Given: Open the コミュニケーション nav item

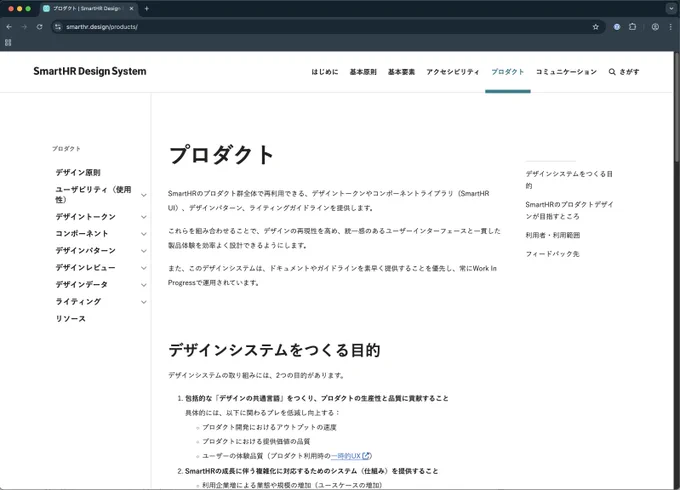Looking at the screenshot, I should tap(566, 72).
